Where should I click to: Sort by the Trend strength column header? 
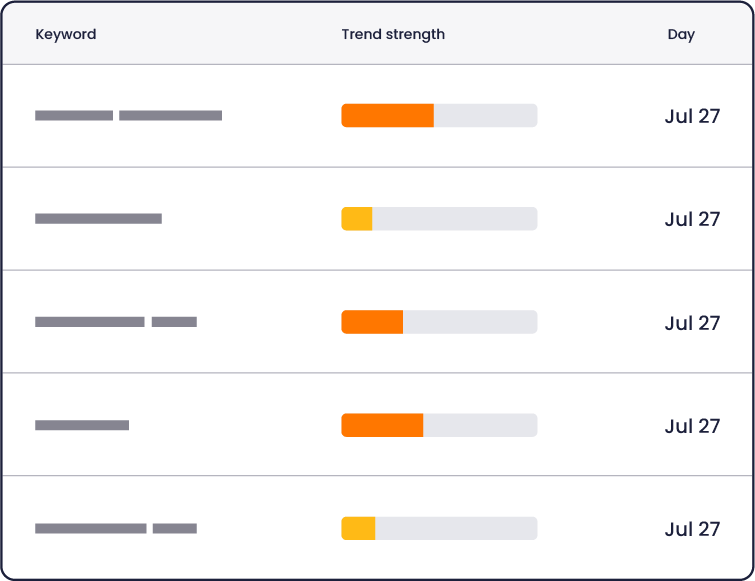coord(393,34)
